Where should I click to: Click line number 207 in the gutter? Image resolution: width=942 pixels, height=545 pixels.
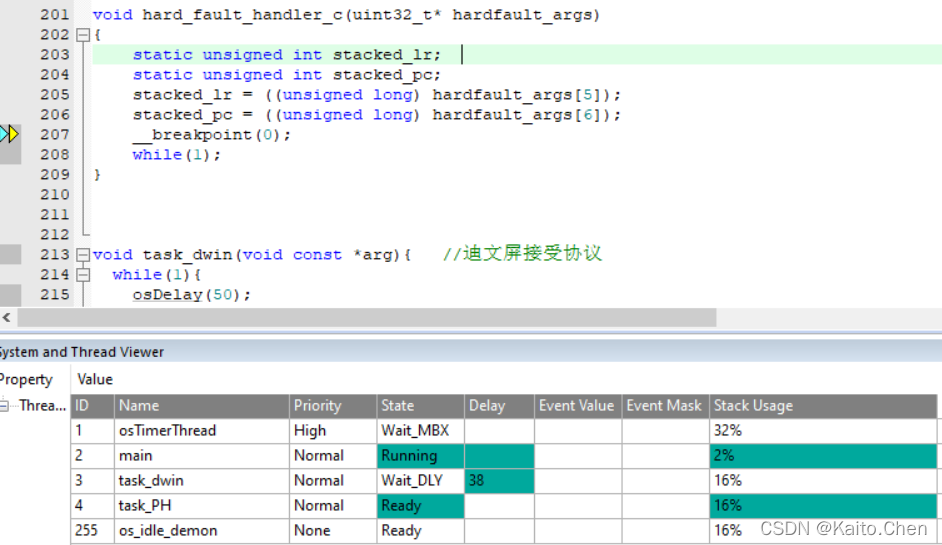(55, 135)
